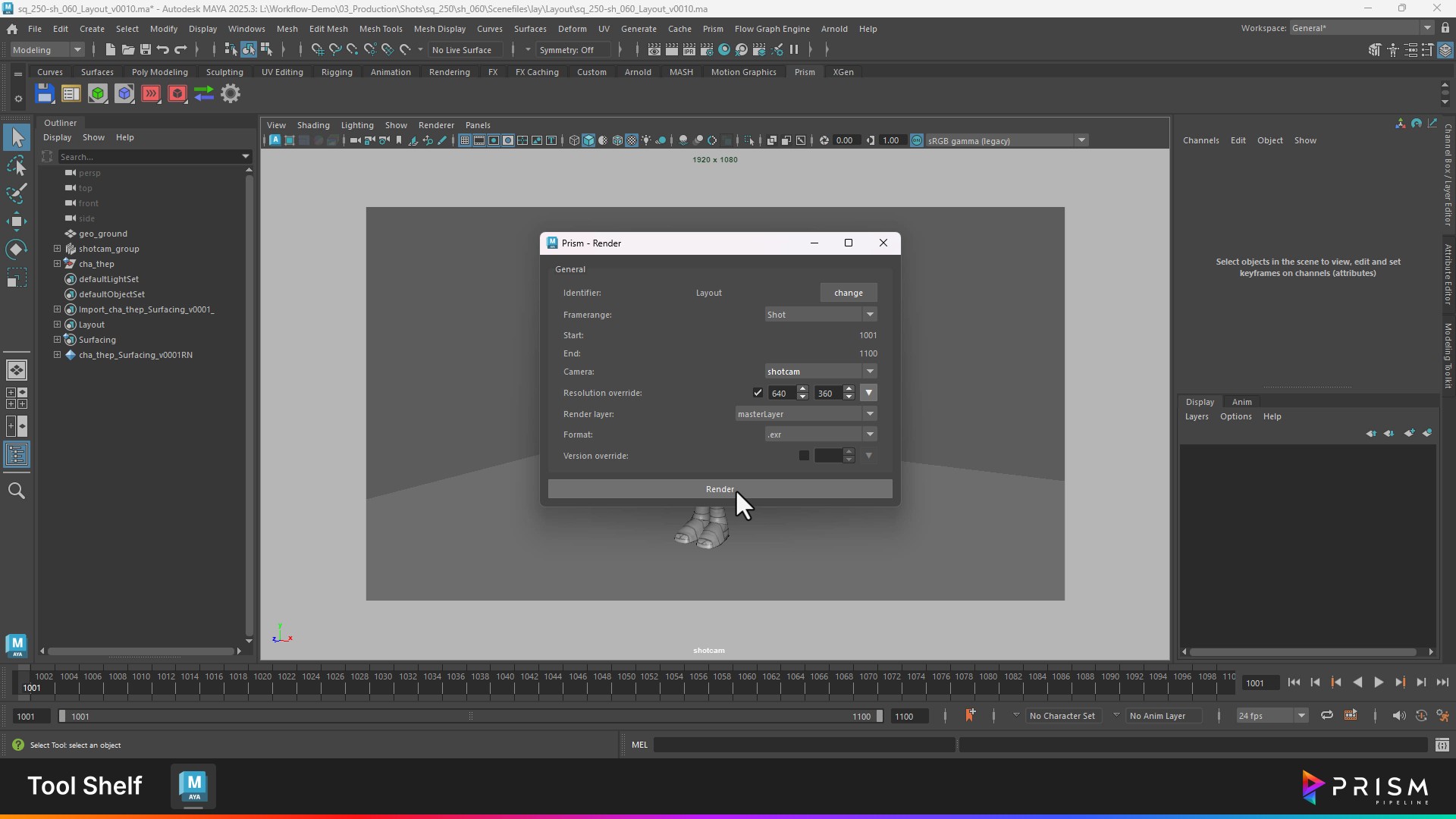
Task: Click the Identifier change button
Action: (848, 293)
